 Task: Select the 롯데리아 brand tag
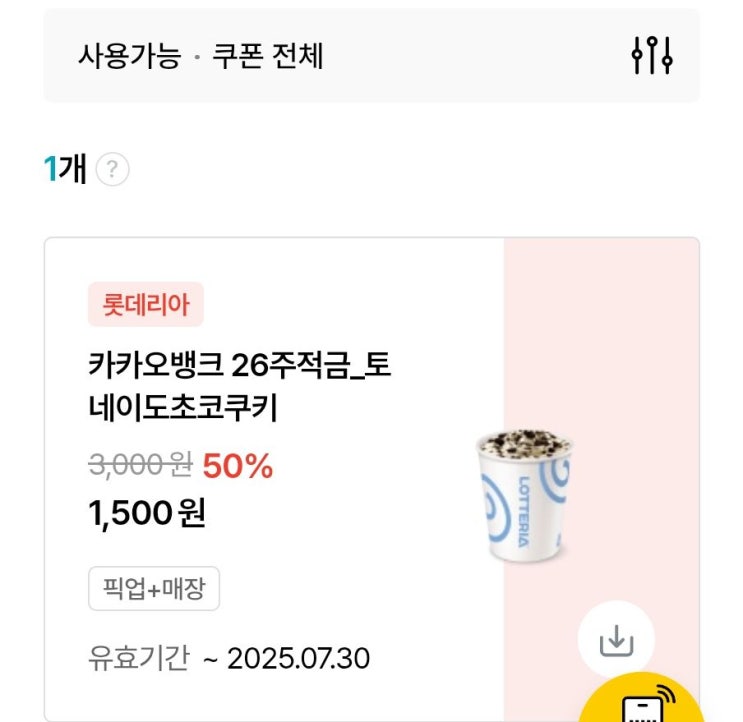(x=146, y=304)
